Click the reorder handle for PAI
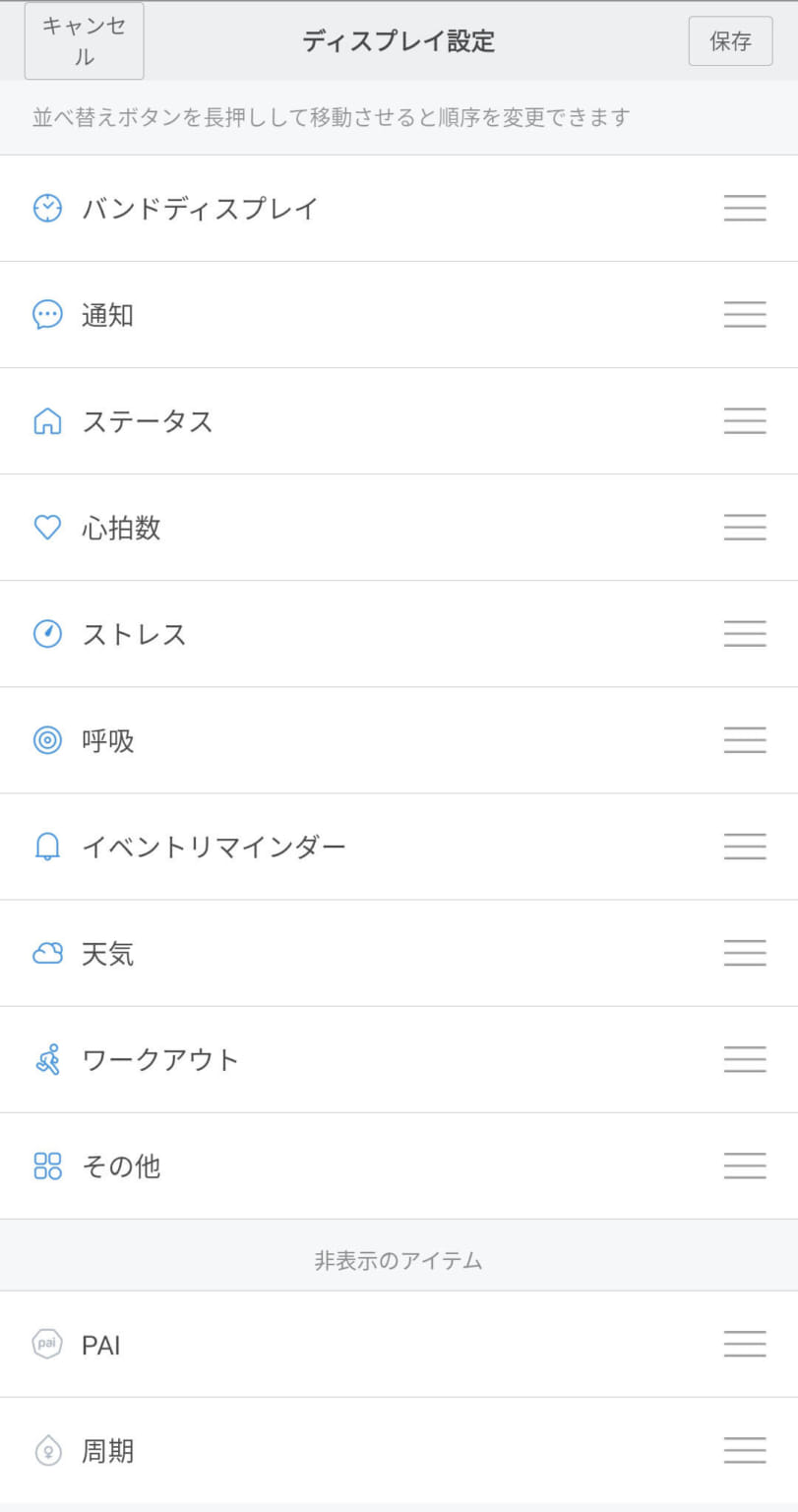This screenshot has height=1512, width=798. (x=745, y=1344)
